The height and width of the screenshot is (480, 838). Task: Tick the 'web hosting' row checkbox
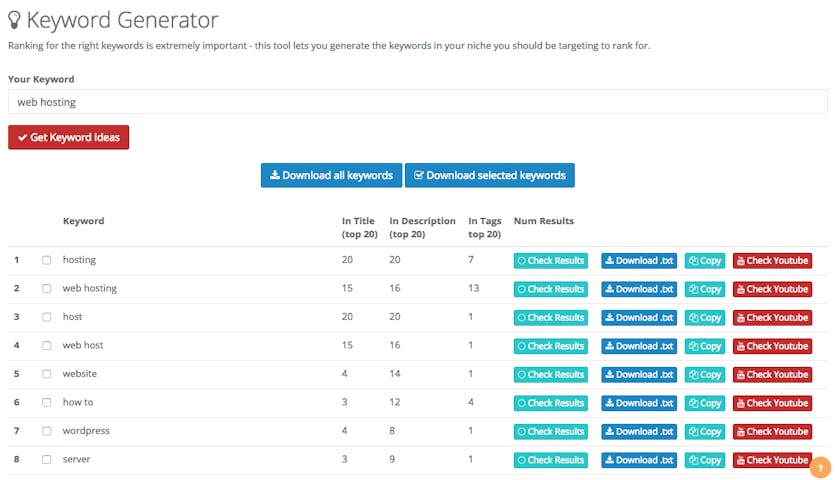47,289
